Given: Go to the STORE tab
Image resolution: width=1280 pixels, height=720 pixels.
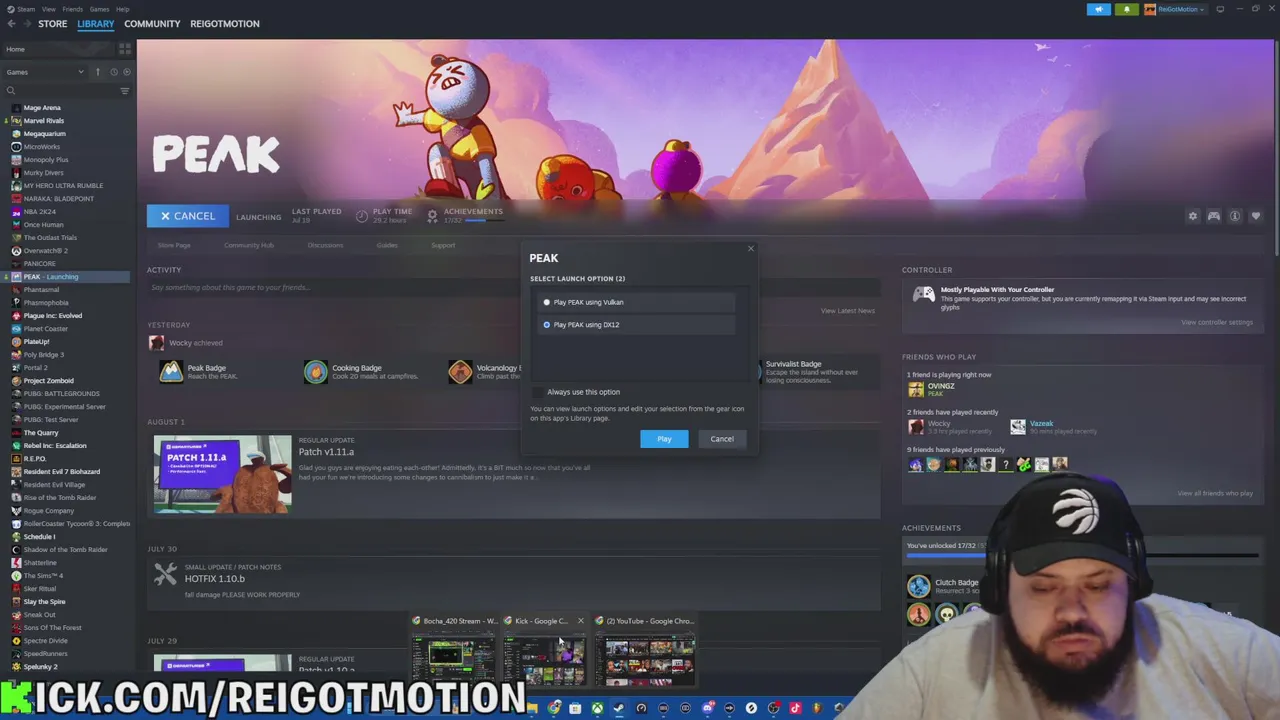Looking at the screenshot, I should click(52, 24).
